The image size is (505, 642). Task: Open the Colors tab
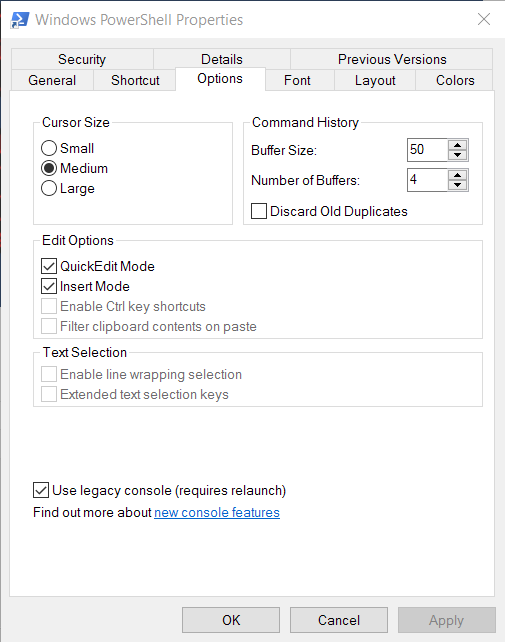pyautogui.click(x=455, y=80)
